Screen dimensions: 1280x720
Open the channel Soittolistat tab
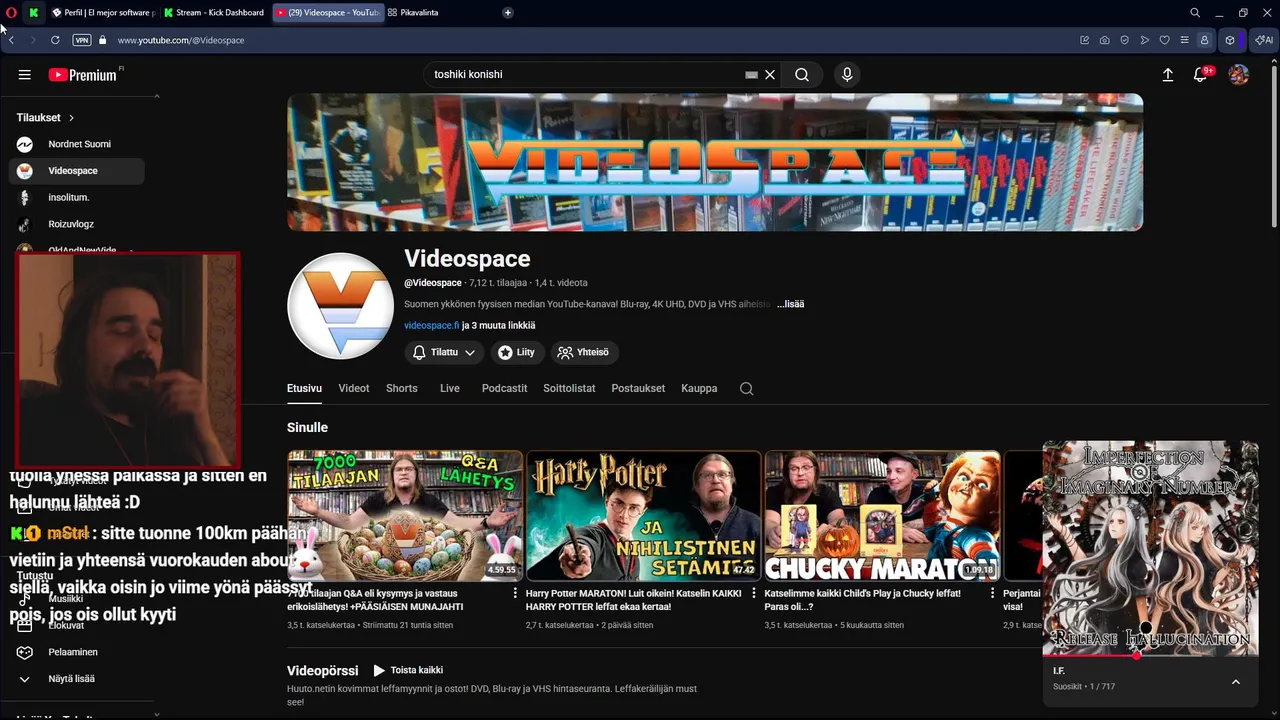point(569,388)
